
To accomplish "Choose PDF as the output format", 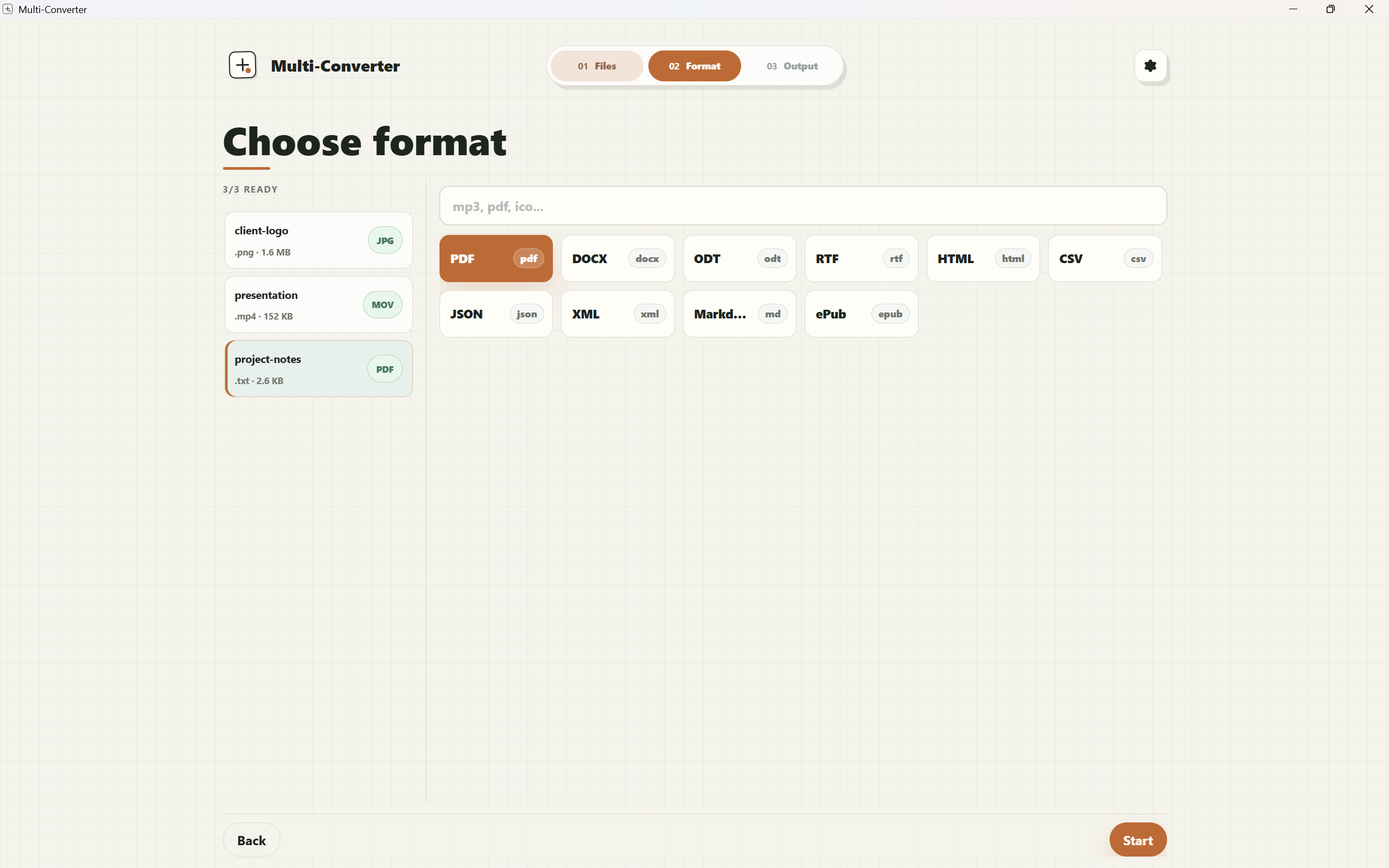I will coord(496,258).
